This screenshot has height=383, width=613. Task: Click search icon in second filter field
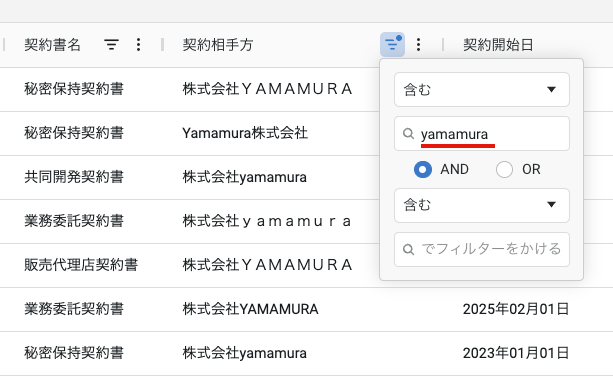pos(408,249)
